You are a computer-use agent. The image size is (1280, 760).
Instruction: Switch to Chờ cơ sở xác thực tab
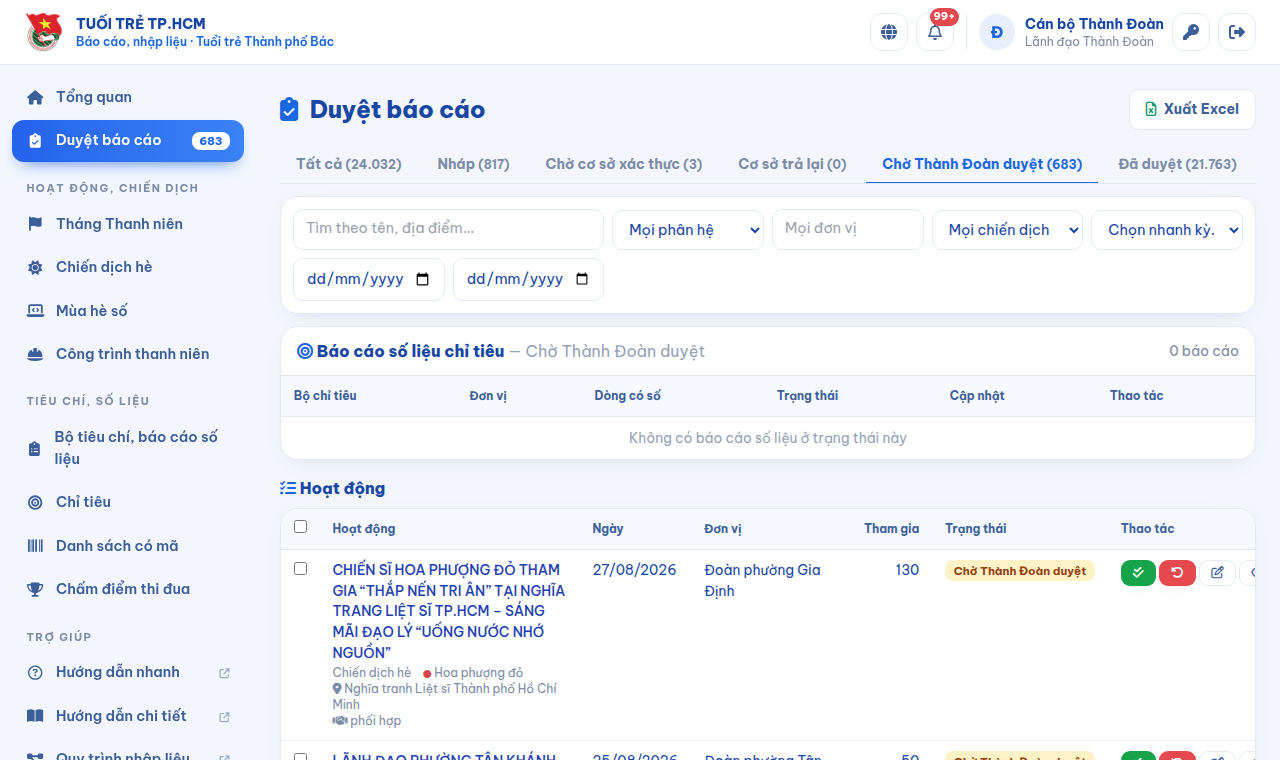point(624,164)
